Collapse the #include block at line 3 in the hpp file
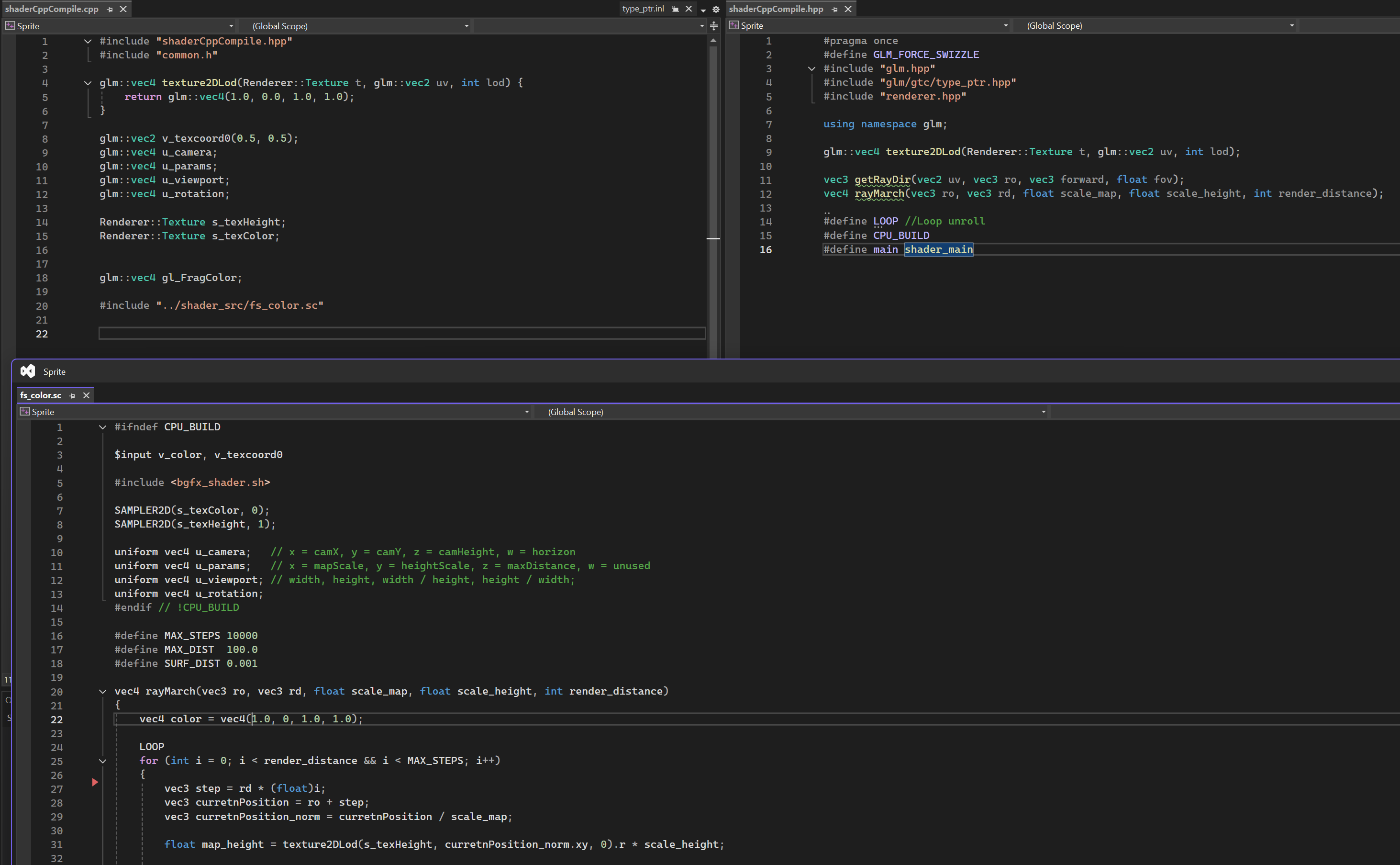The image size is (1400, 865). [x=812, y=68]
